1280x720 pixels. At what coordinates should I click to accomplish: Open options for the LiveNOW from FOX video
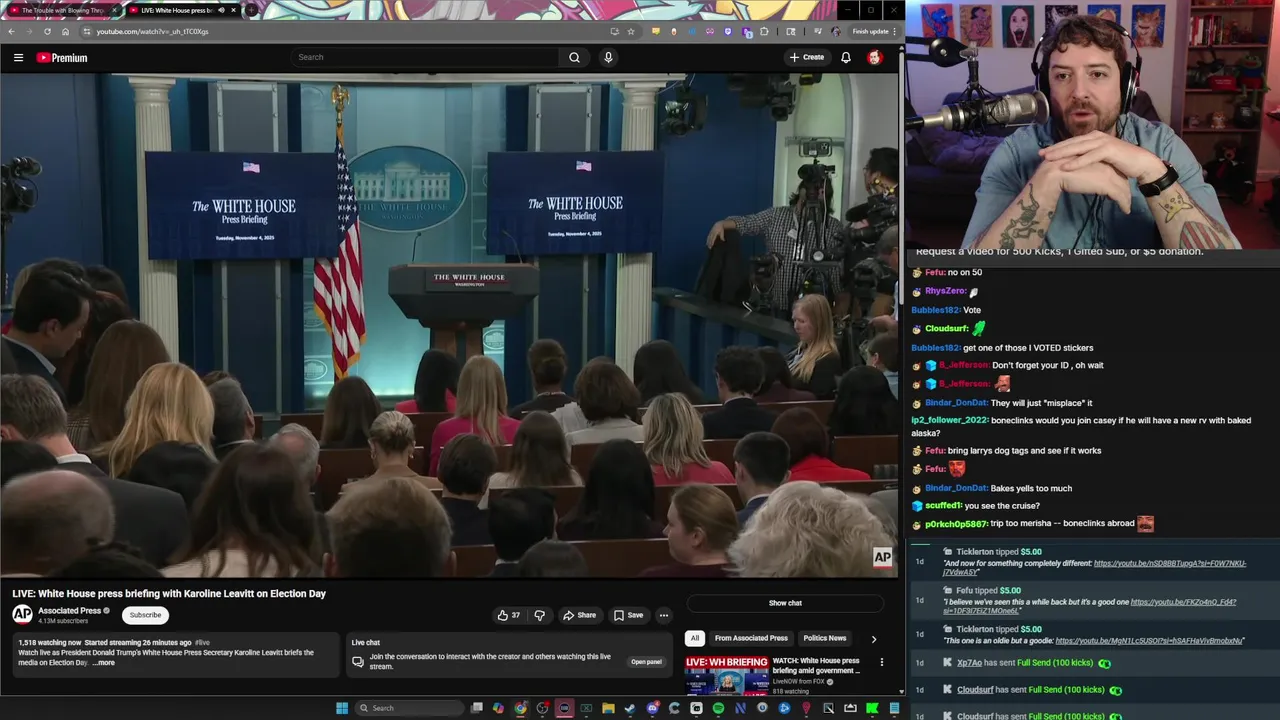pyautogui.click(x=881, y=662)
